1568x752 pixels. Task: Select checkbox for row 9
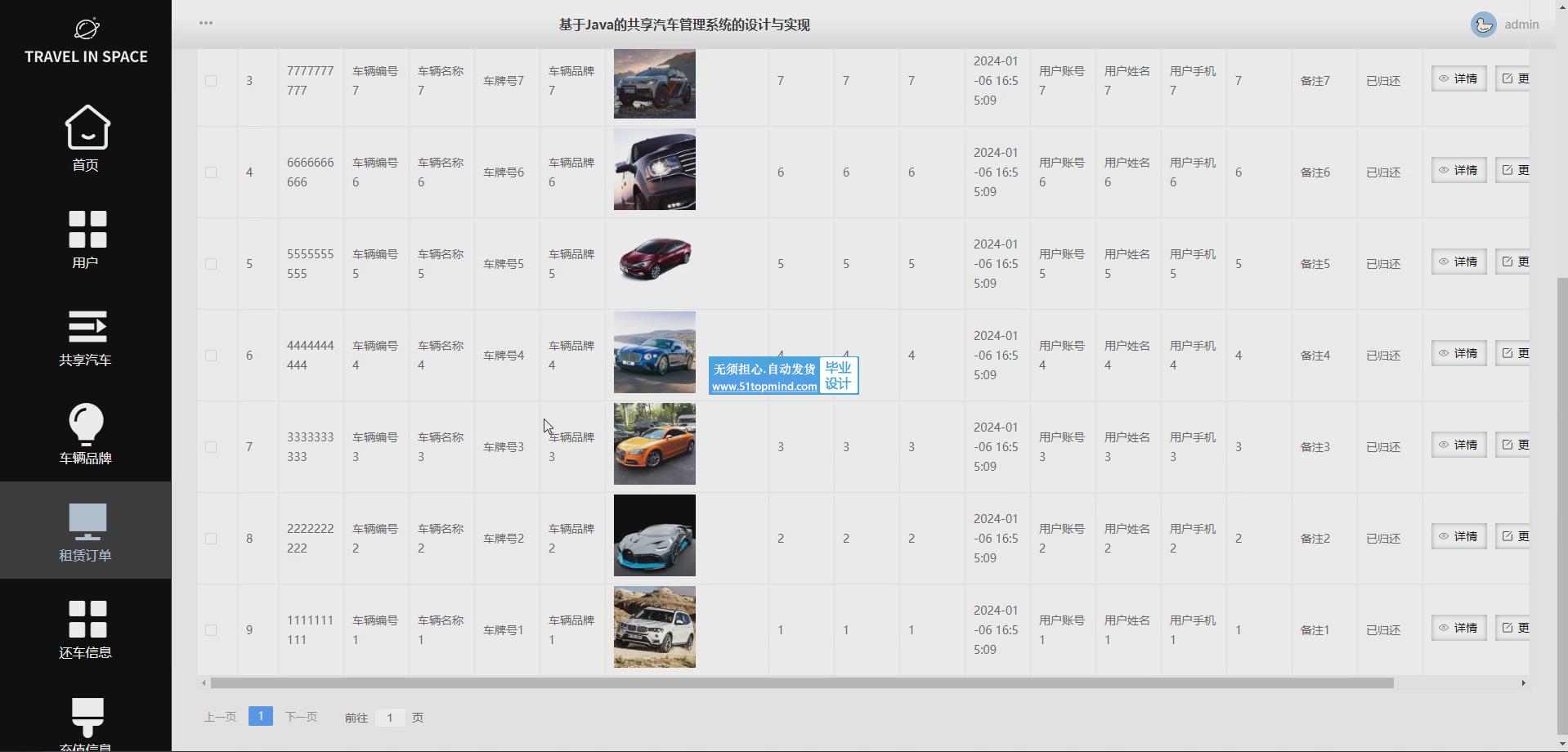tap(211, 630)
